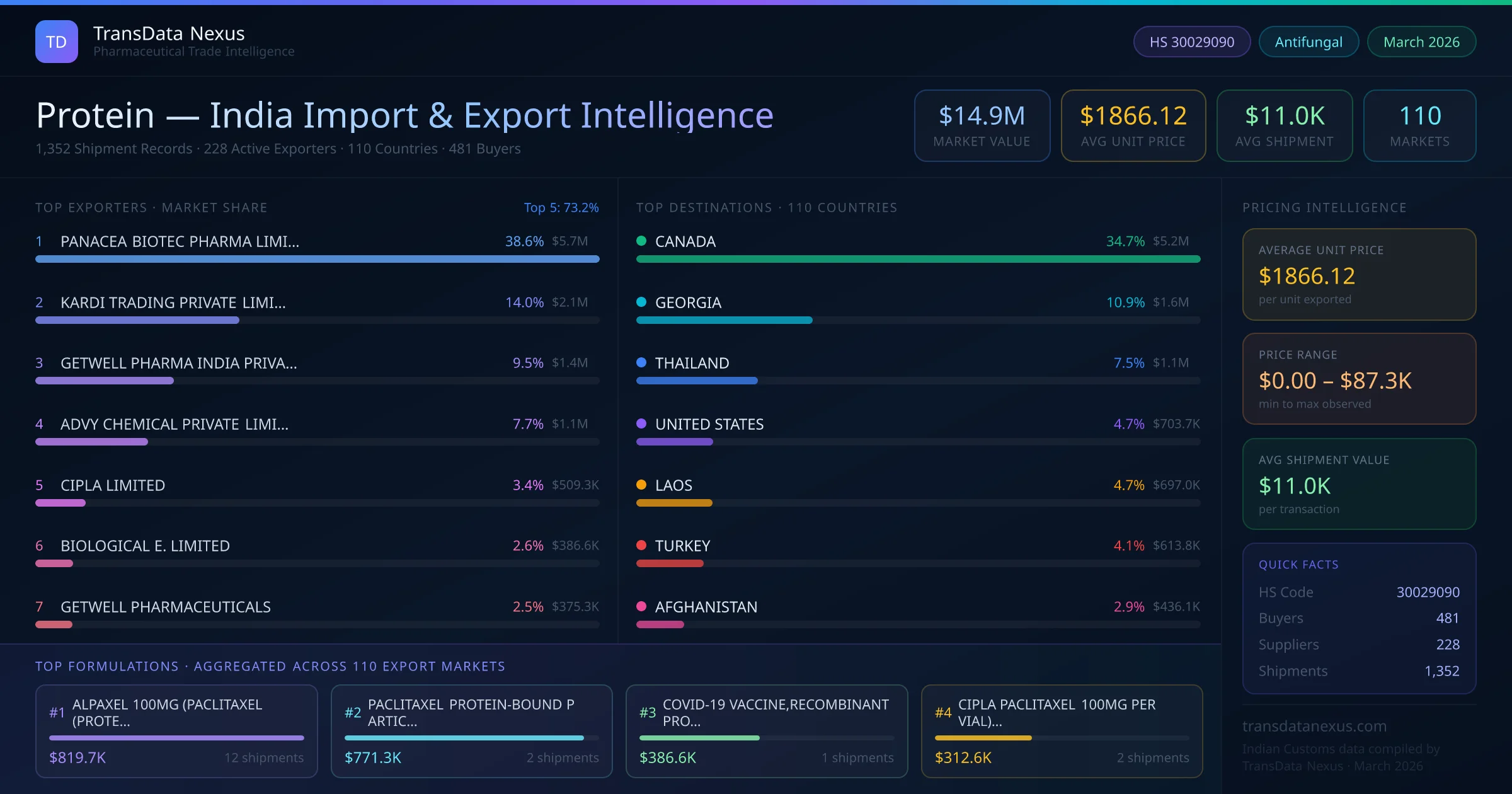
Task: Open the Price Range pricing card
Action: 1358,379
